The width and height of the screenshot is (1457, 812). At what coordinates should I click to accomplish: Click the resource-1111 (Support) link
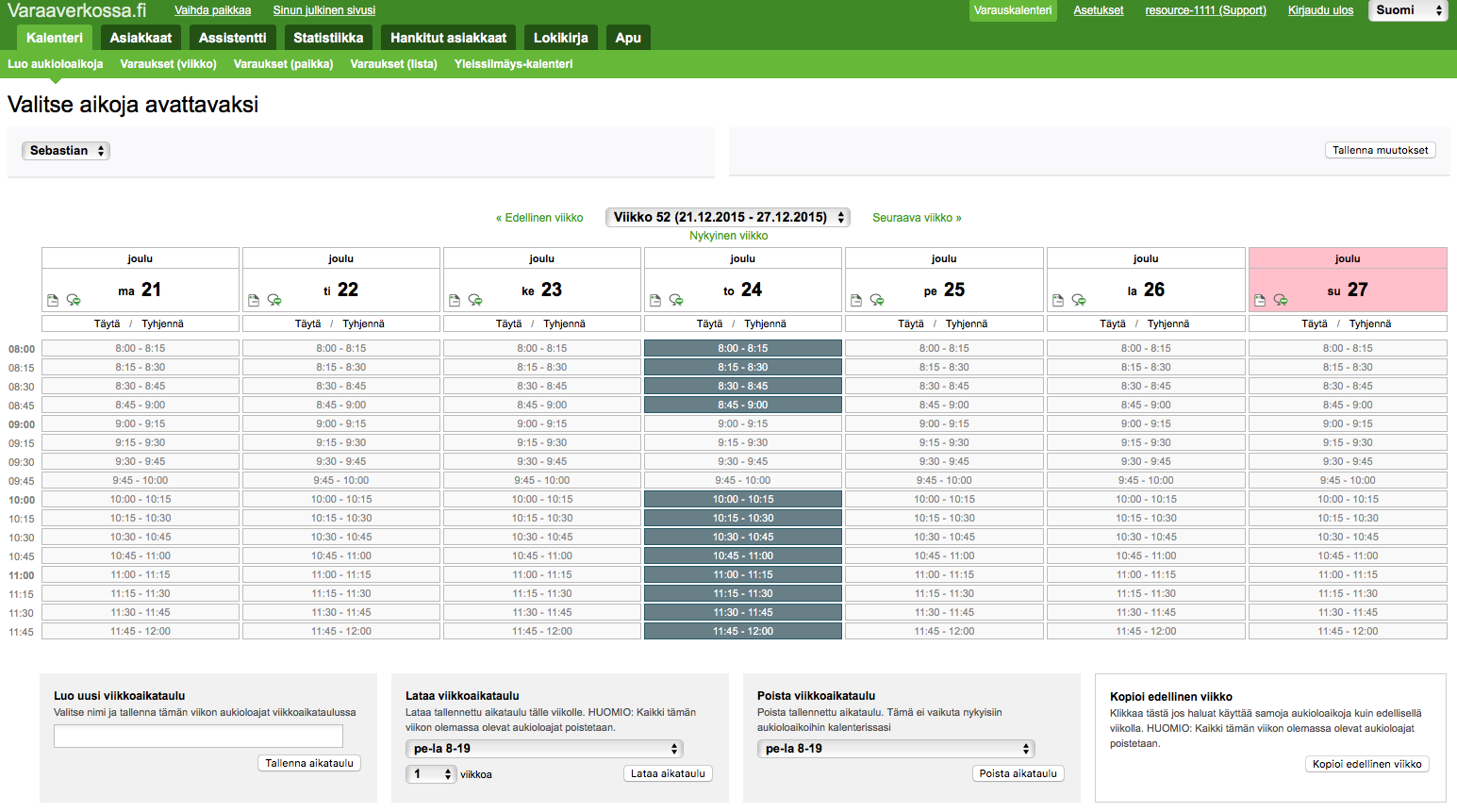[x=1206, y=10]
